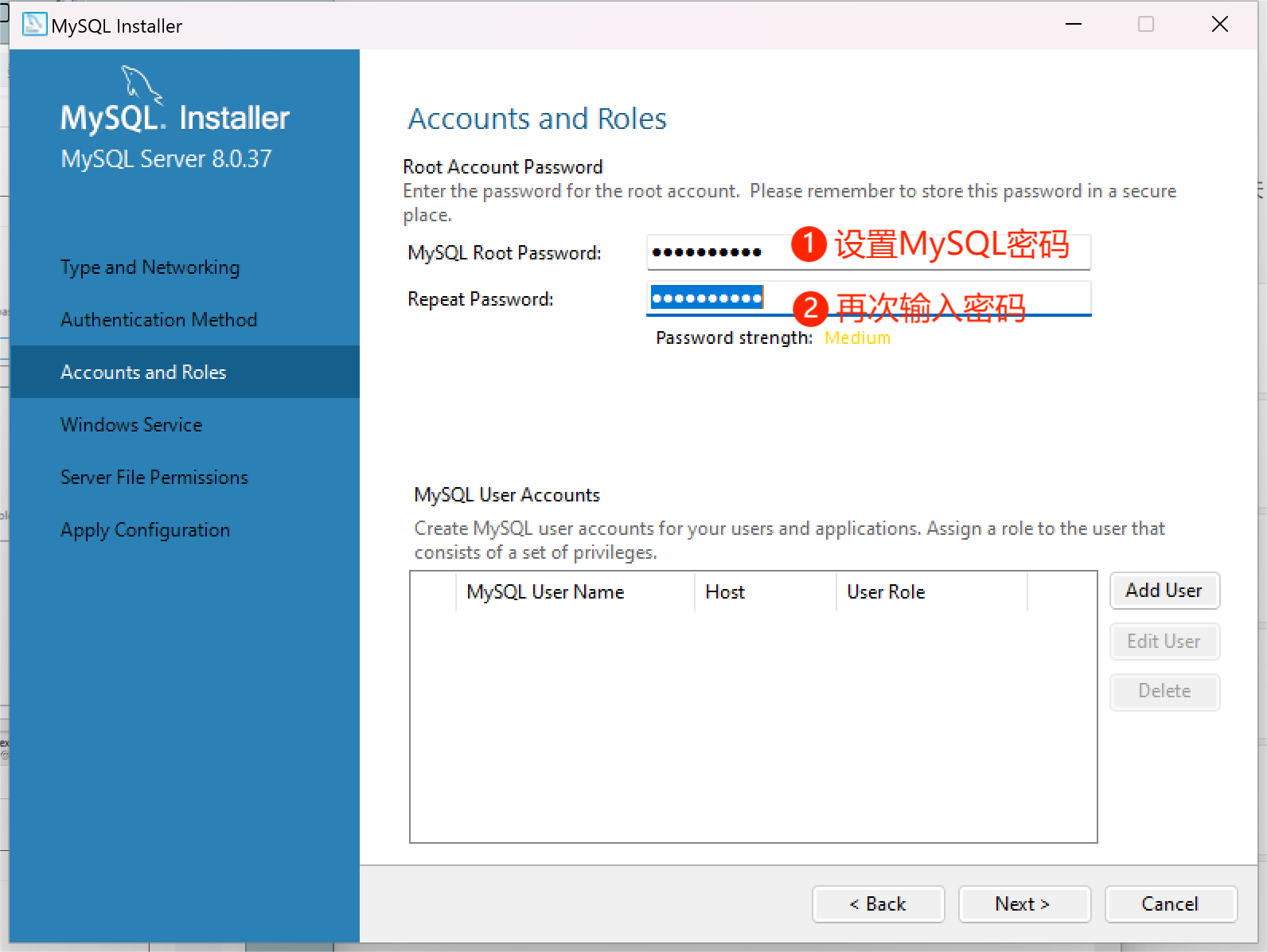
Task: Open the Authentication Method step
Action: click(x=158, y=320)
